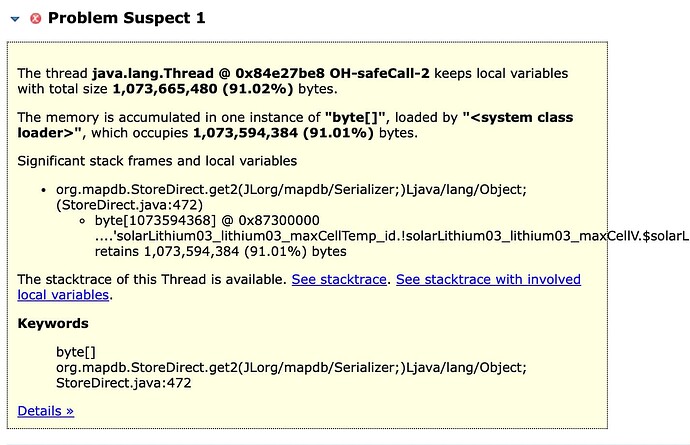
Task: Click the Significant stack frames and local variables text
Action: point(157,161)
